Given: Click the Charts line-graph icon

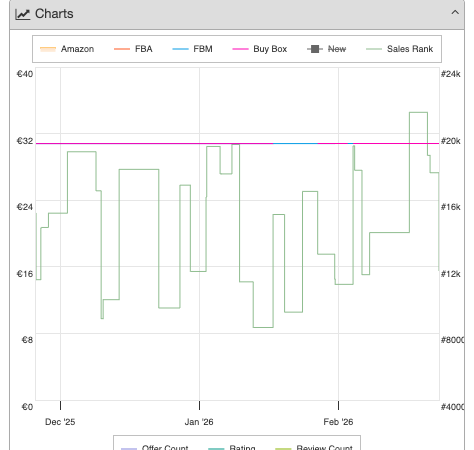Looking at the screenshot, I should [x=23, y=14].
